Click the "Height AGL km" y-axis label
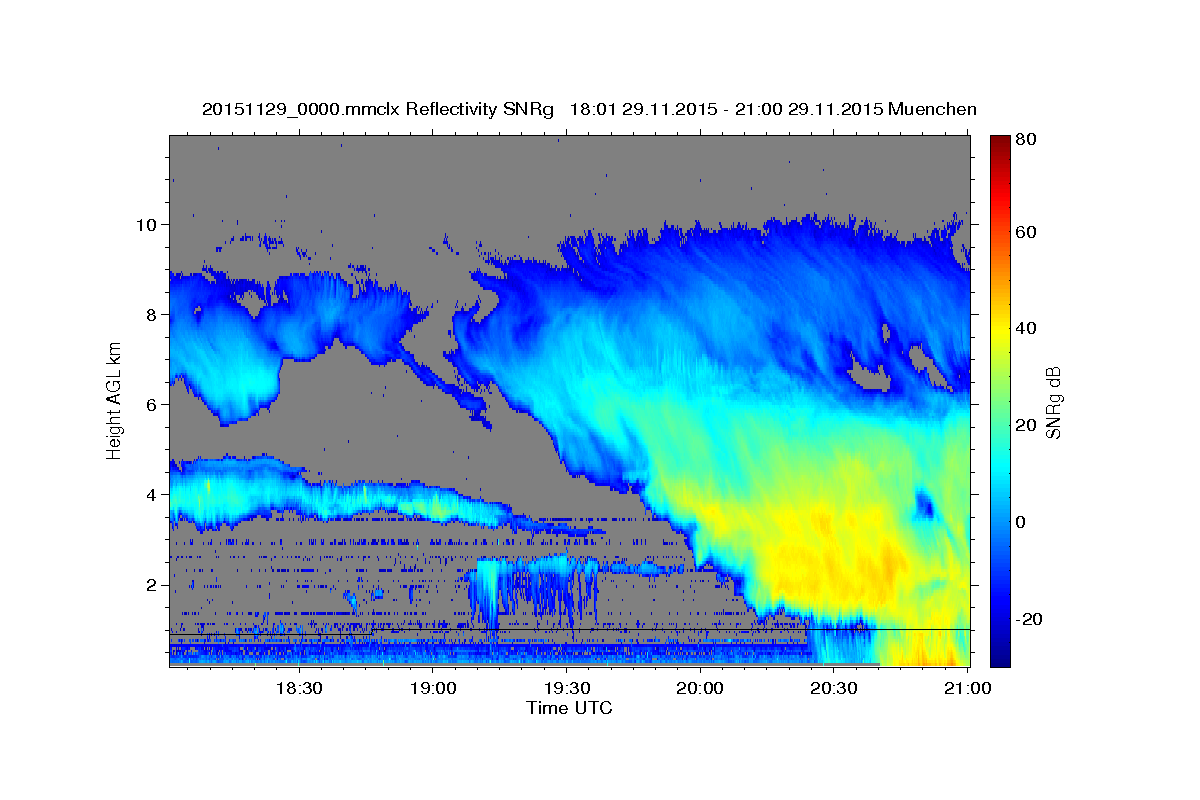 click(115, 401)
